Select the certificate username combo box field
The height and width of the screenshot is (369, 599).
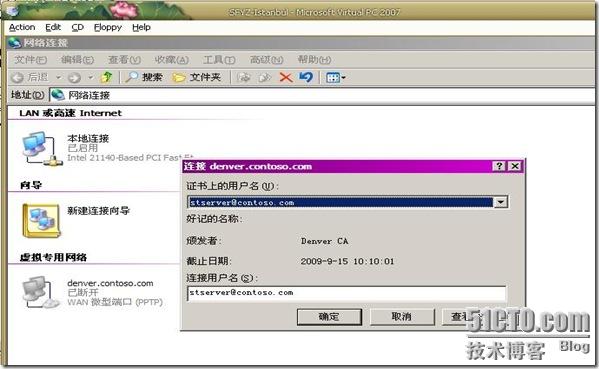[347, 202]
